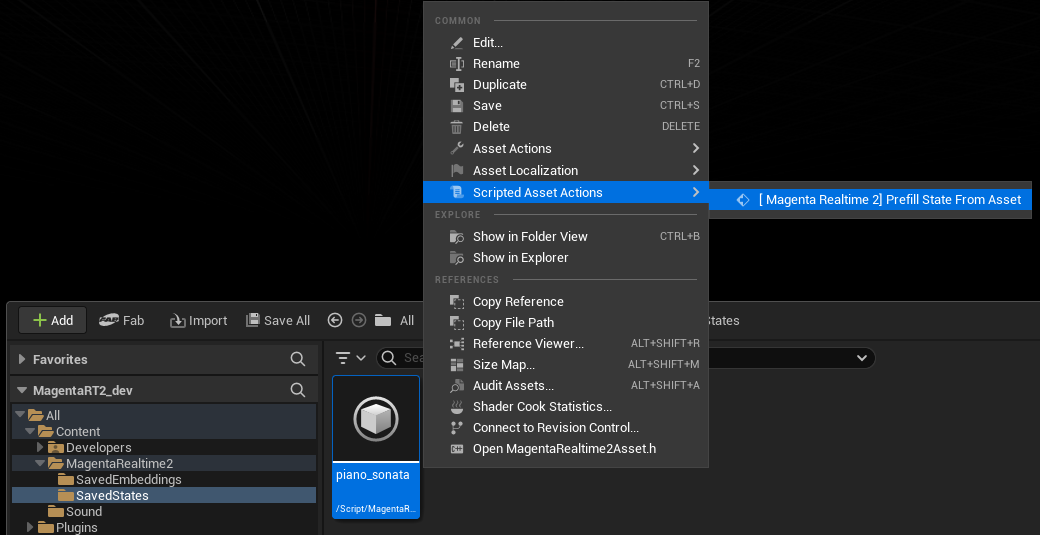1040x535 pixels.
Task: Click the Add button
Action: (x=52, y=320)
